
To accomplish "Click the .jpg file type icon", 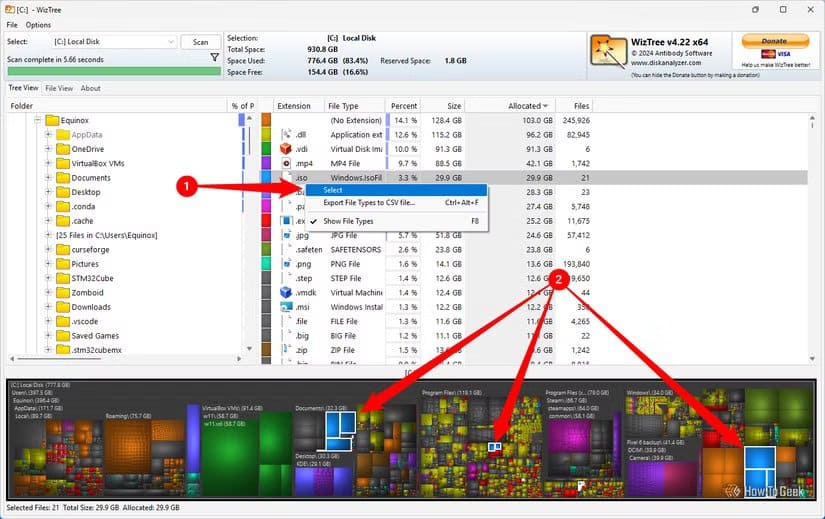I will [286, 235].
